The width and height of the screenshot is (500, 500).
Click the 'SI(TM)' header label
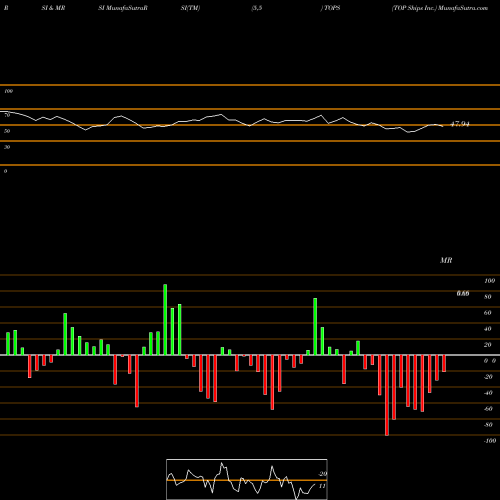tap(190, 8)
